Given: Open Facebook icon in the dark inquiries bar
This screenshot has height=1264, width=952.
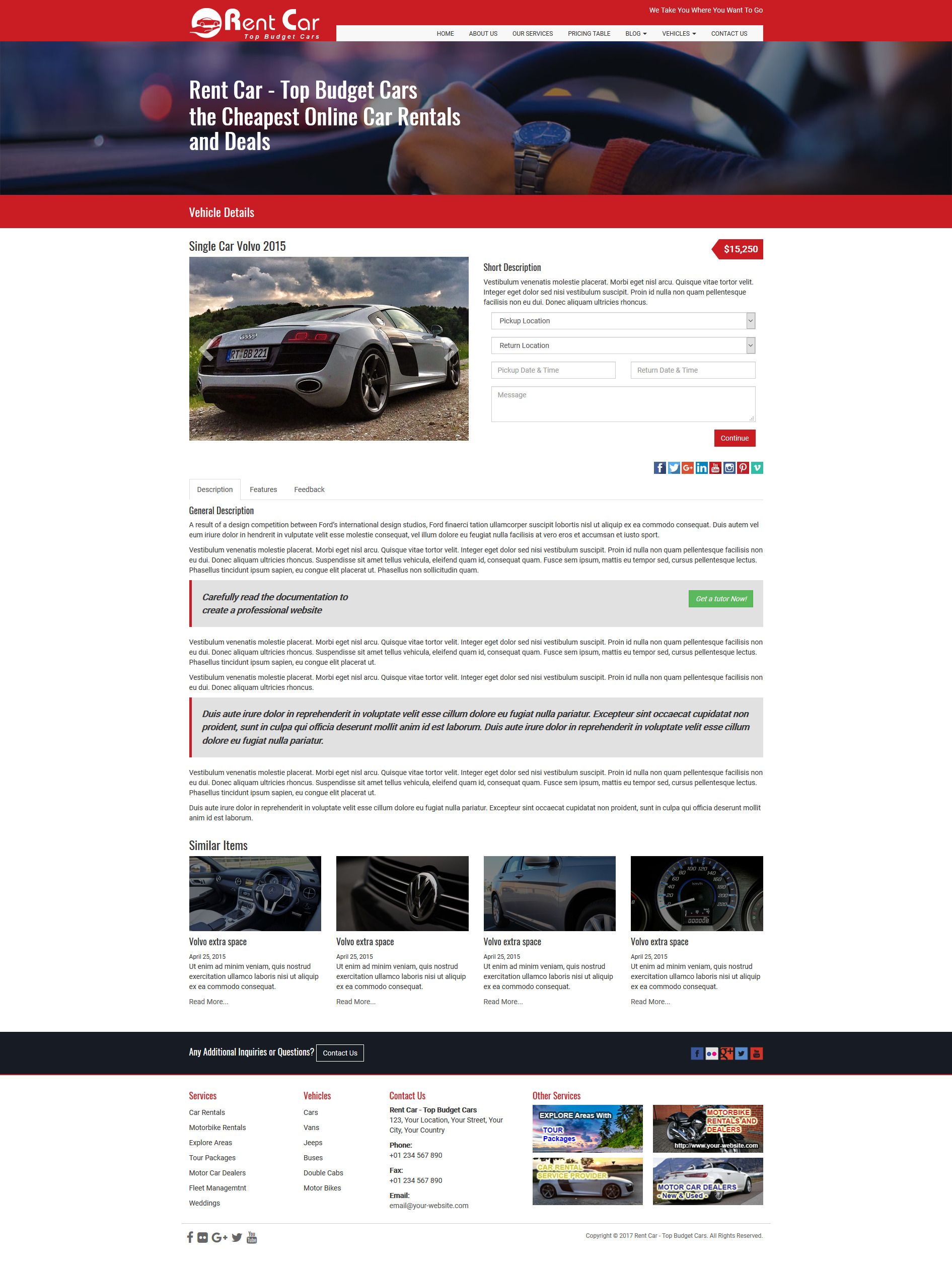Looking at the screenshot, I should coord(697,1053).
